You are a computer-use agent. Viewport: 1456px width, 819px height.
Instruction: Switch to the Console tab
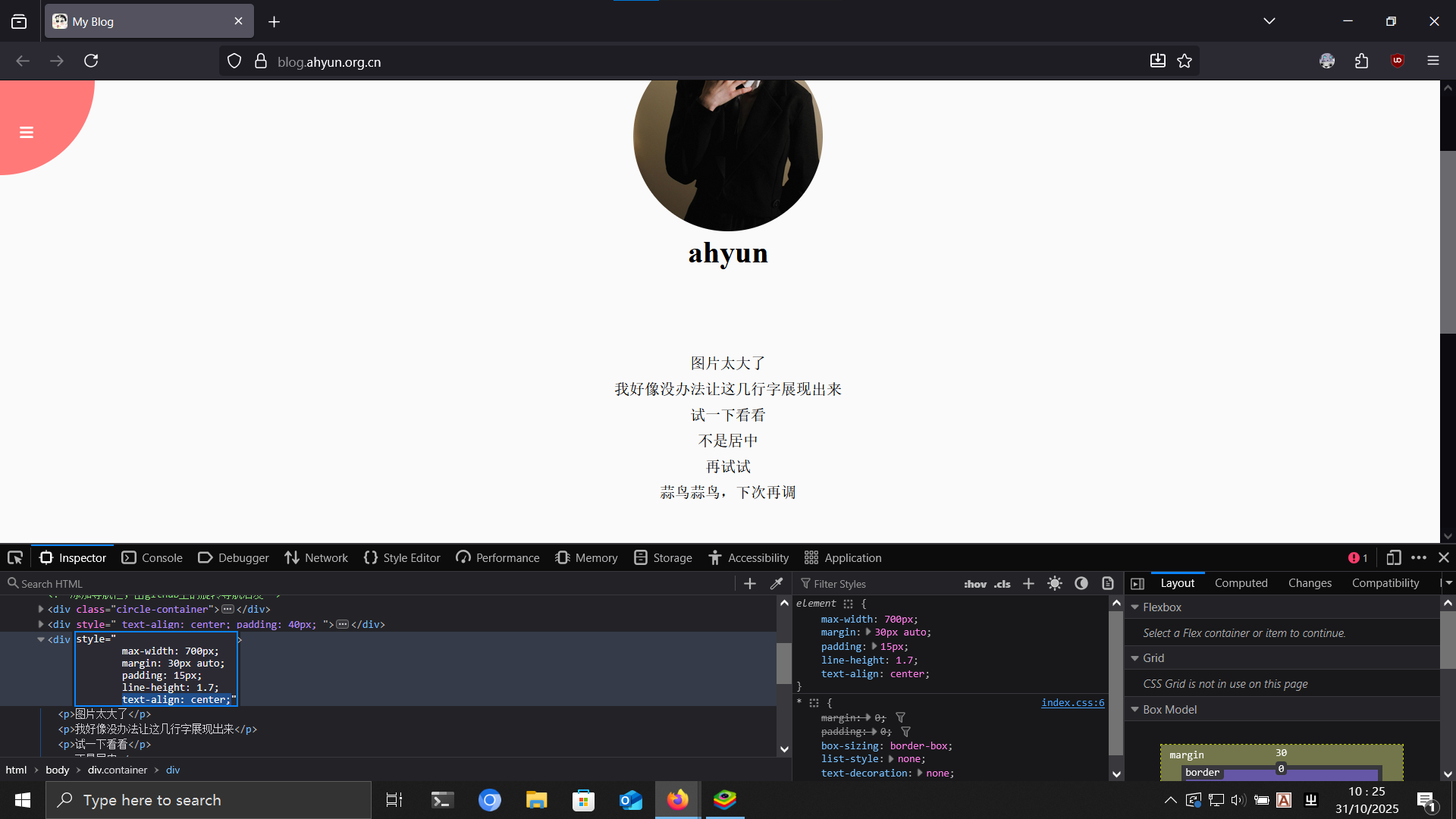coord(152,558)
